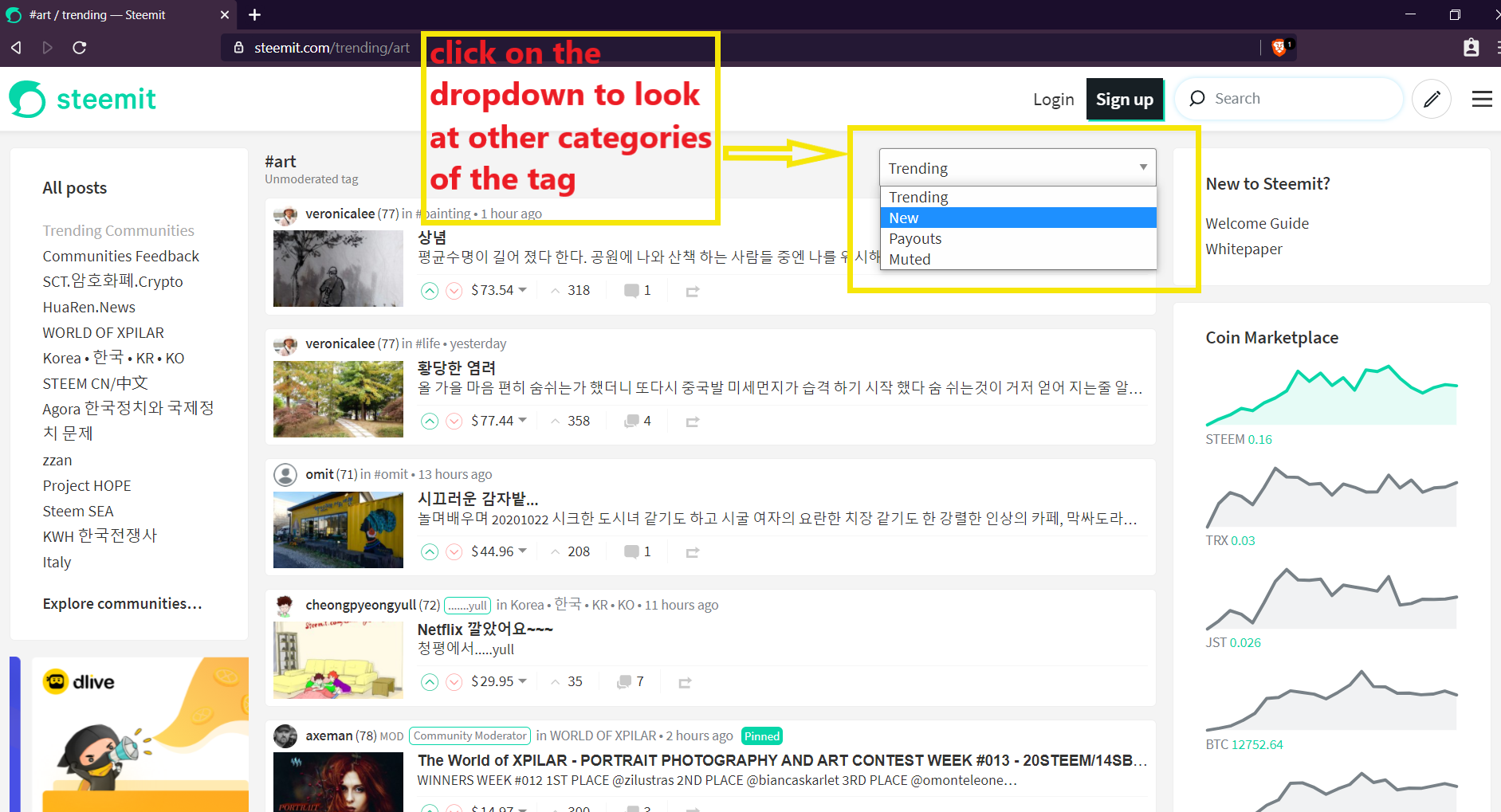Click the Brave shield icon
The height and width of the screenshot is (812, 1501).
pyautogui.click(x=1279, y=48)
